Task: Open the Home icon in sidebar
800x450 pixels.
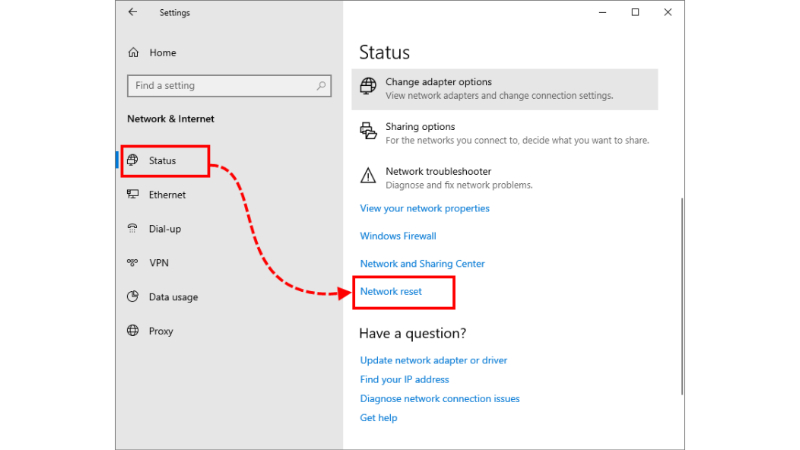Action: pyautogui.click(x=134, y=53)
